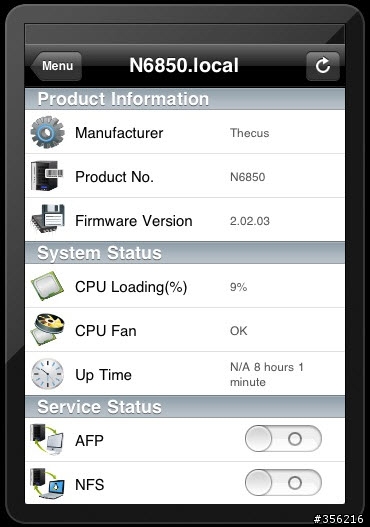
Task: Tap the Thecus manufacturer value
Action: click(x=249, y=133)
